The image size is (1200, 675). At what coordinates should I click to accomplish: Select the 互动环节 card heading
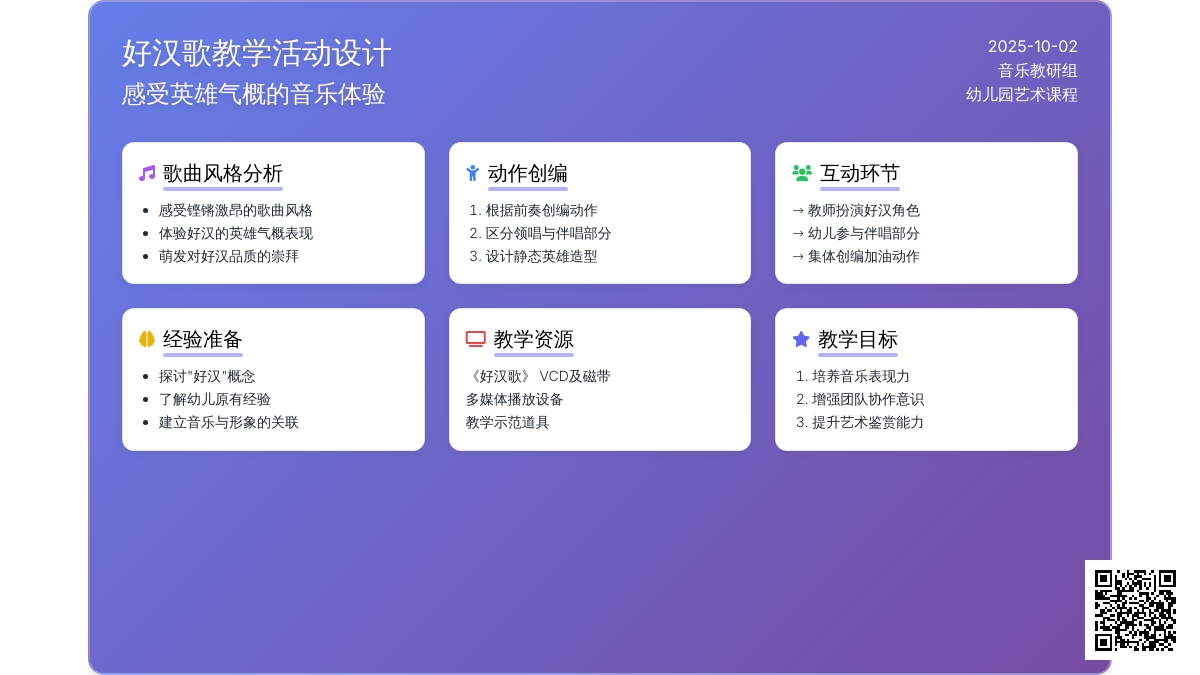(860, 174)
